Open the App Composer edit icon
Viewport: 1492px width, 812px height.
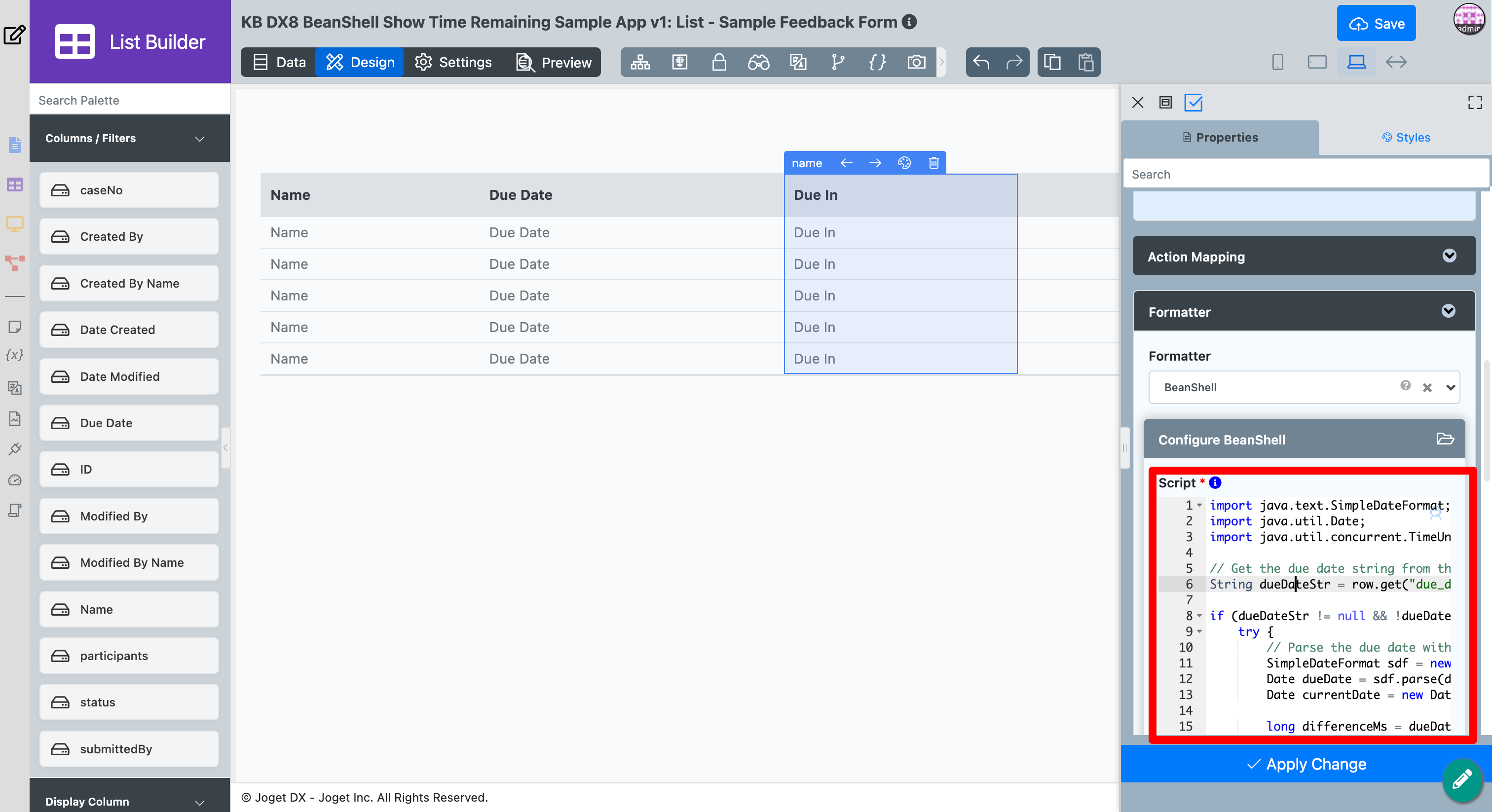click(x=14, y=35)
